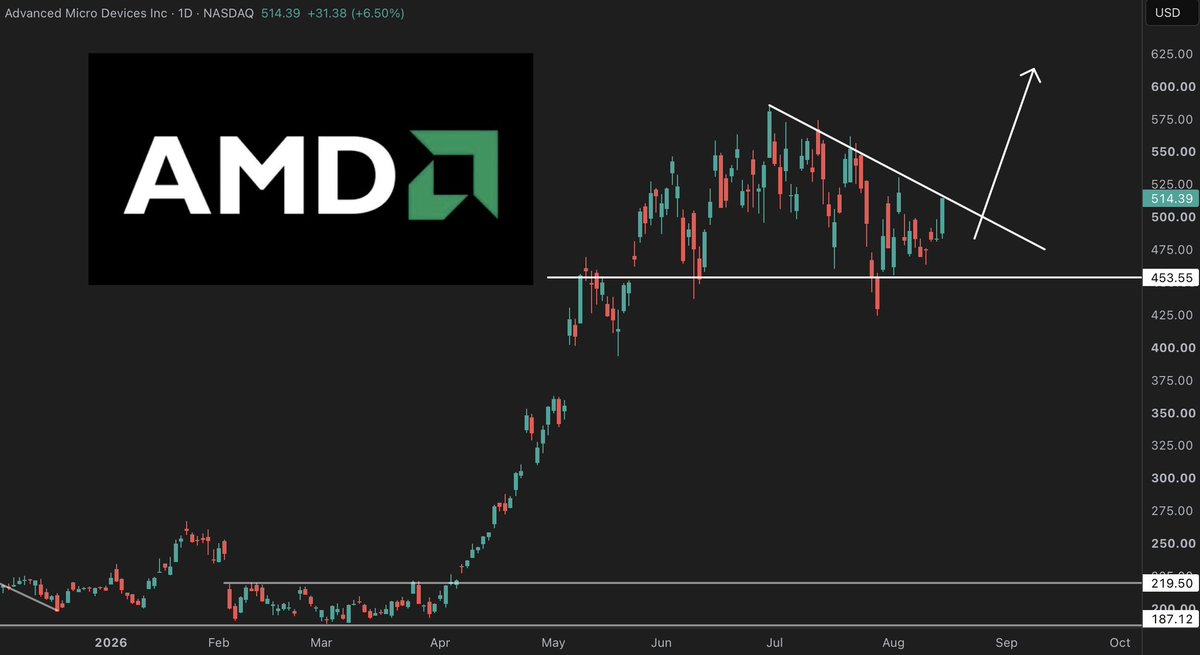Screen dimensions: 1200x655
Task: Click the Jun label on the time axis
Action: click(661, 643)
